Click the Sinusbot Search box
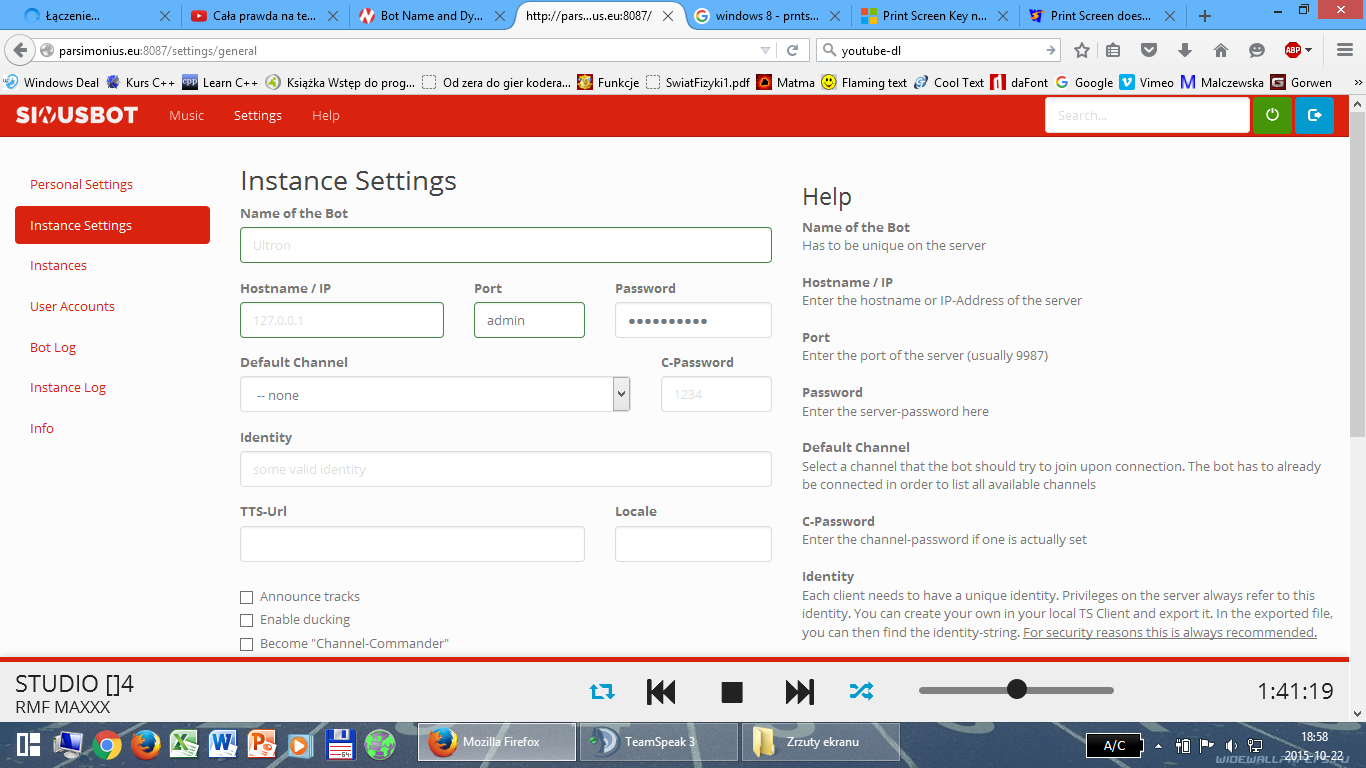This screenshot has height=768, width=1366. pos(1147,115)
